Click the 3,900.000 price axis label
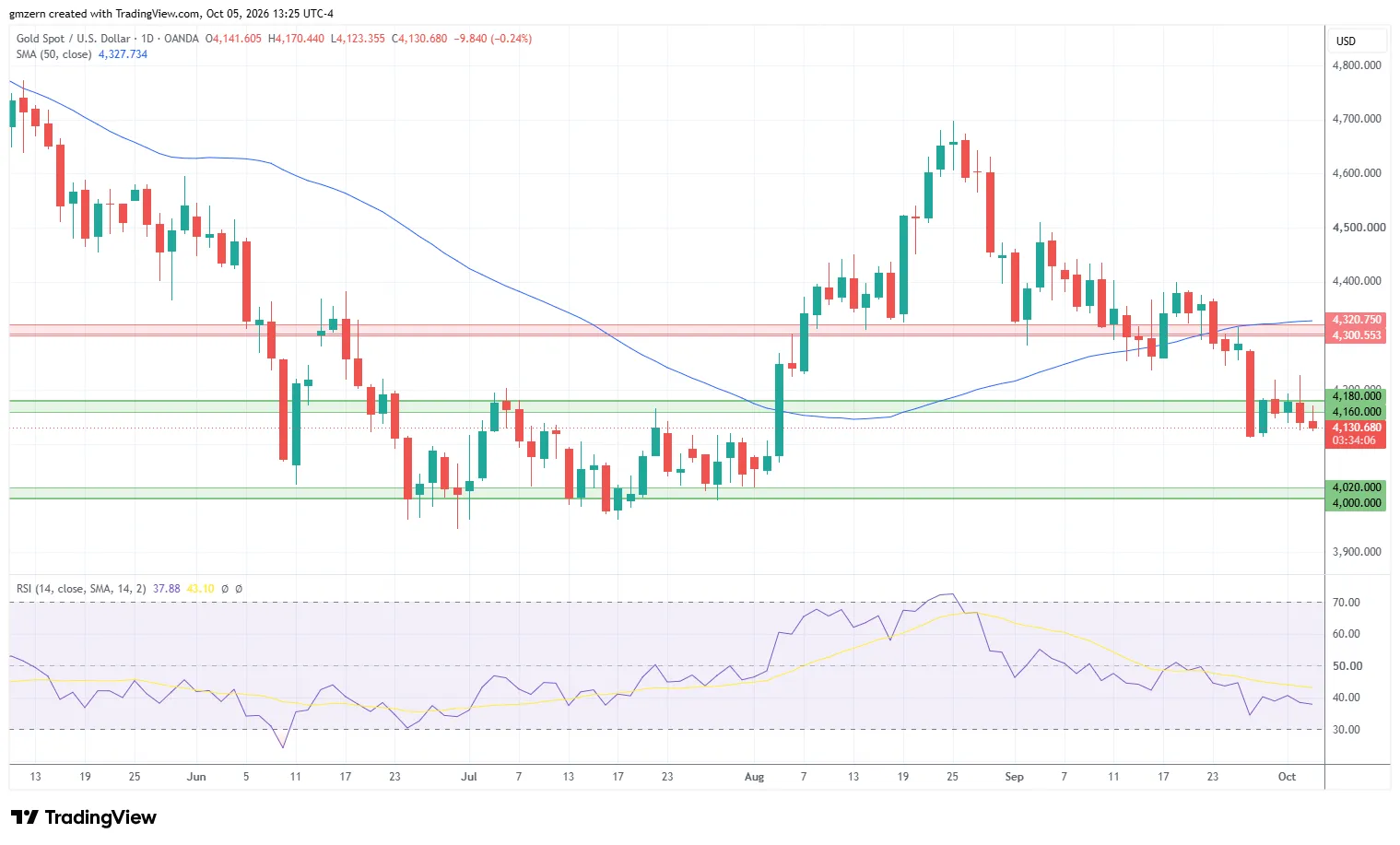The image size is (1400, 845). click(x=1357, y=552)
